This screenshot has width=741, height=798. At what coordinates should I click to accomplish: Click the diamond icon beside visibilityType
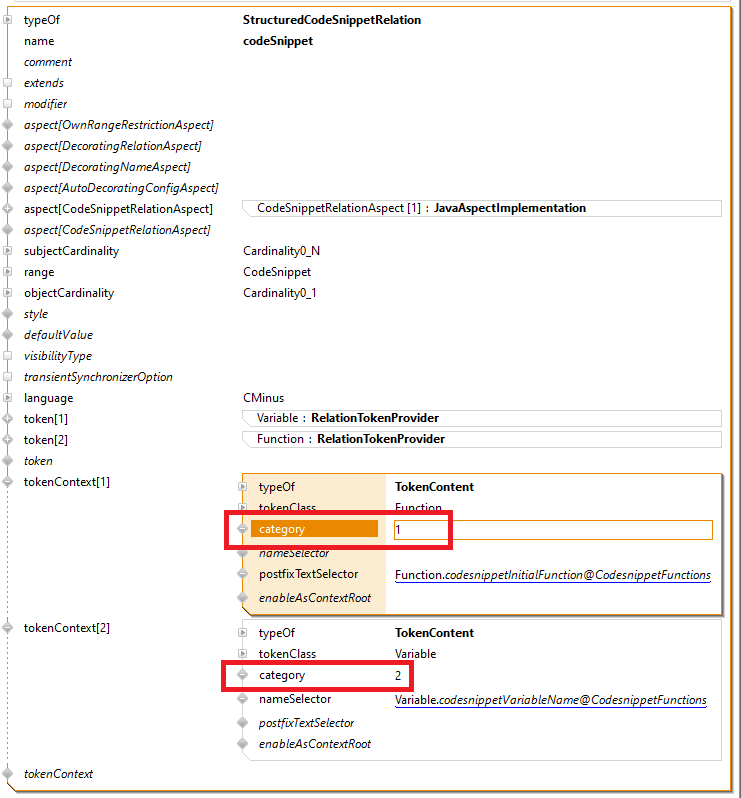[8, 356]
